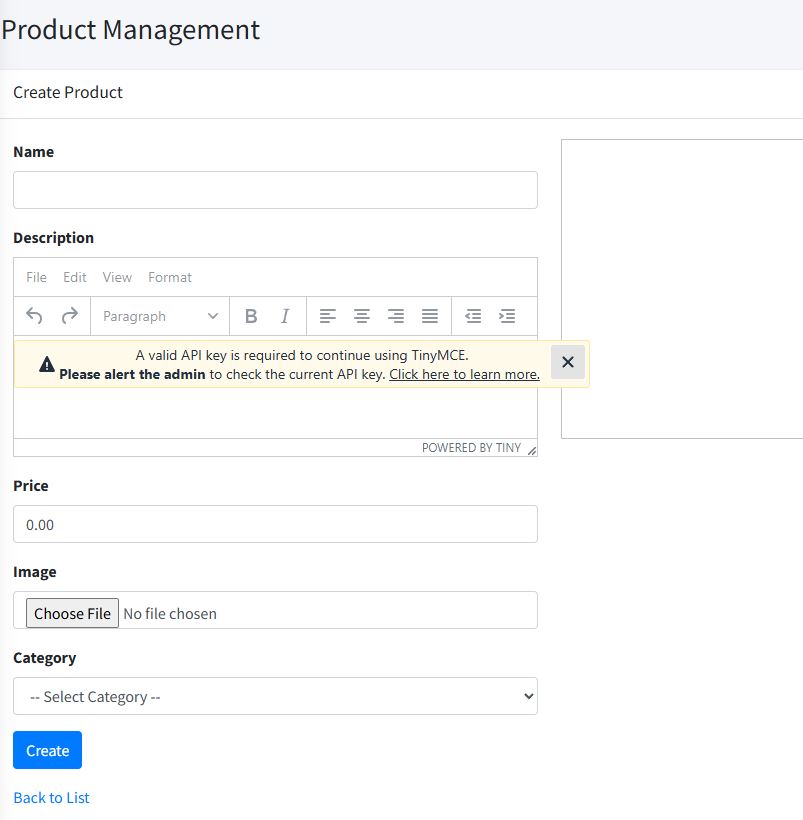
Task: Focus the product Name input field
Action: [275, 190]
